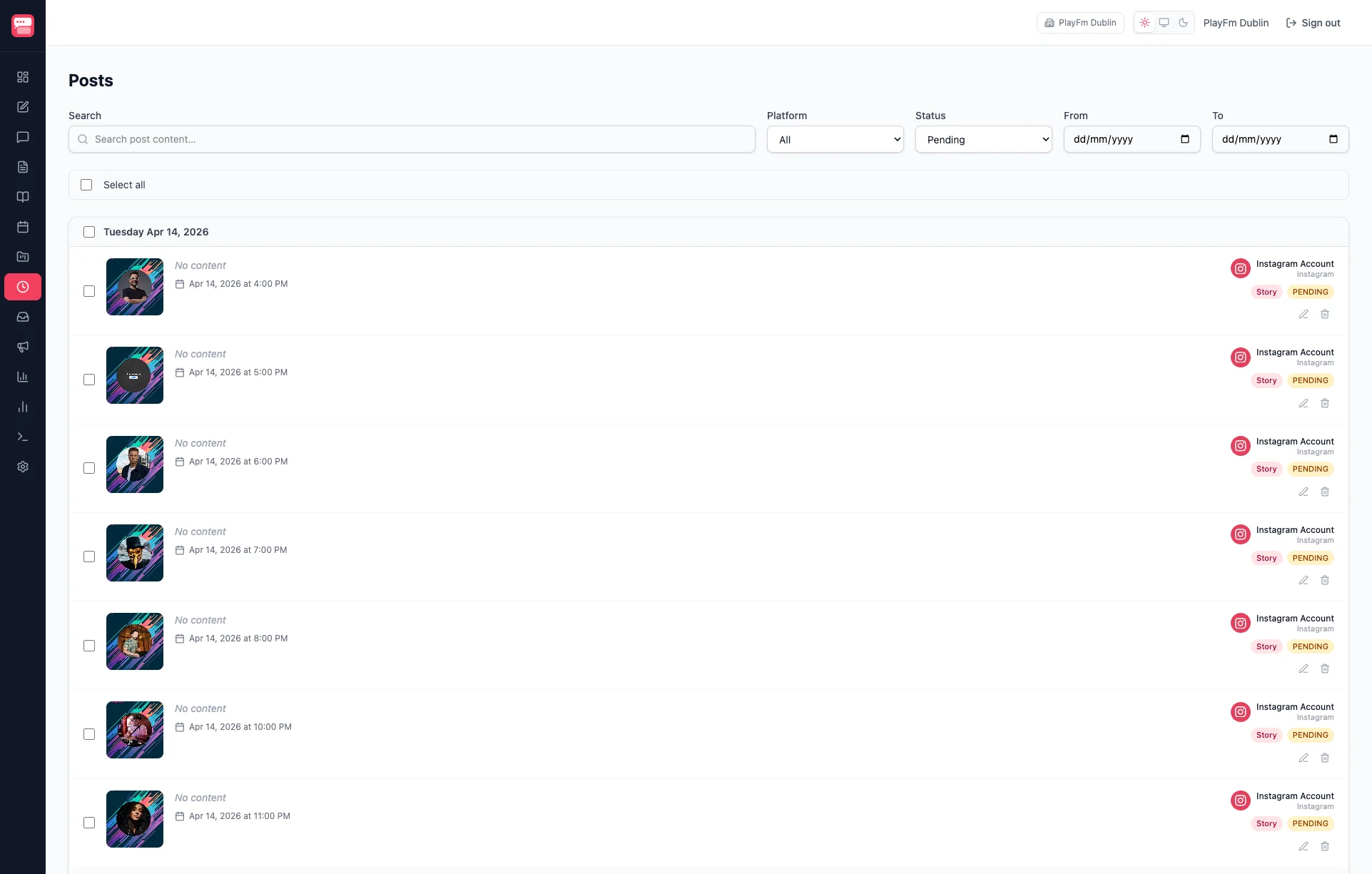Viewport: 1372px width, 874px height.
Task: Open the Platform dropdown
Action: (x=835, y=139)
